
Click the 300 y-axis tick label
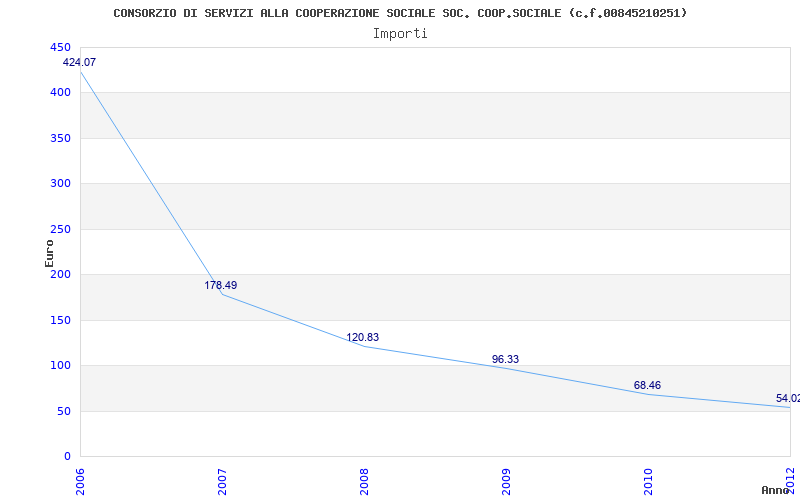point(60,184)
